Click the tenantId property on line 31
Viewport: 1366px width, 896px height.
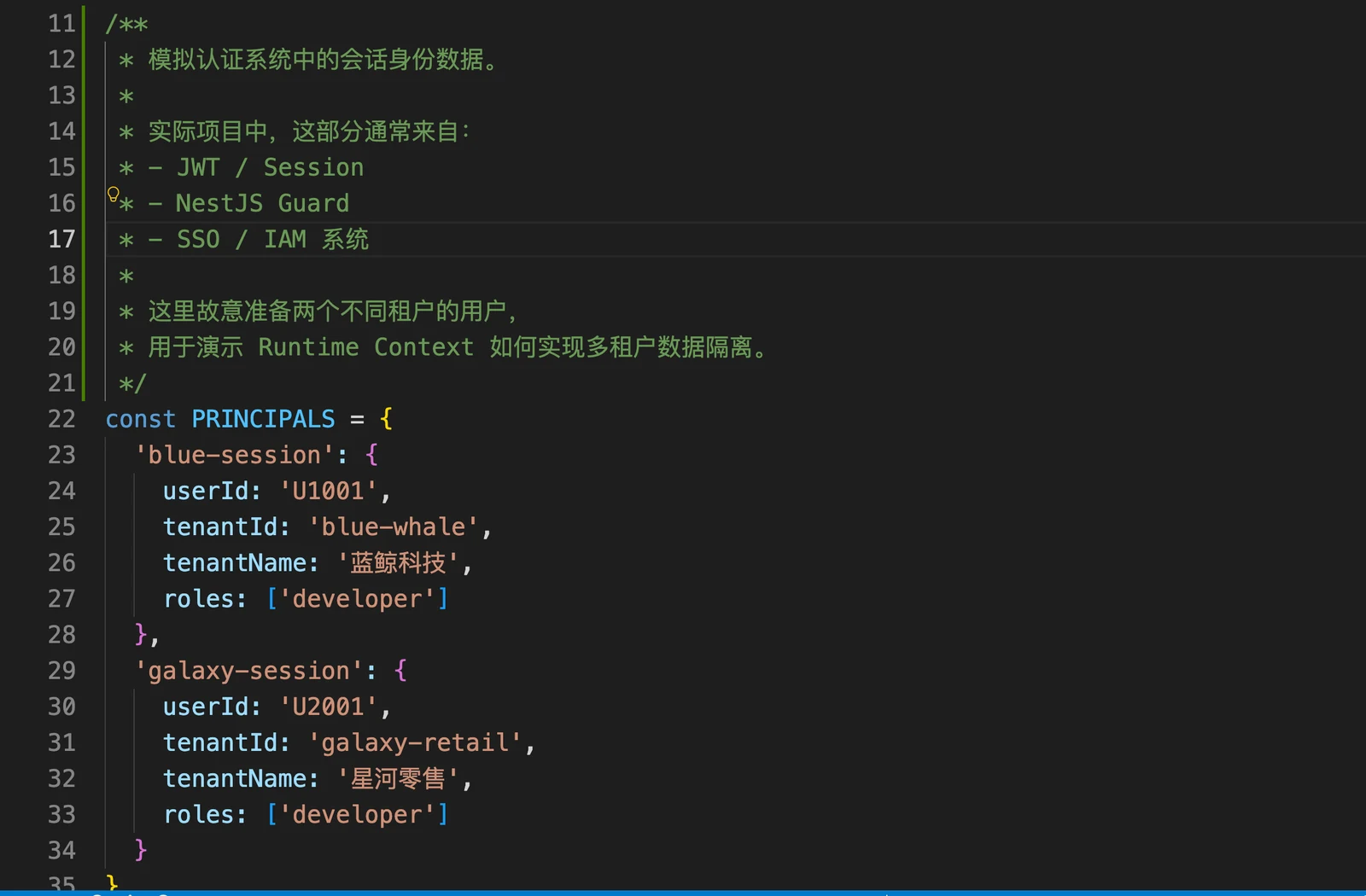tap(220, 742)
